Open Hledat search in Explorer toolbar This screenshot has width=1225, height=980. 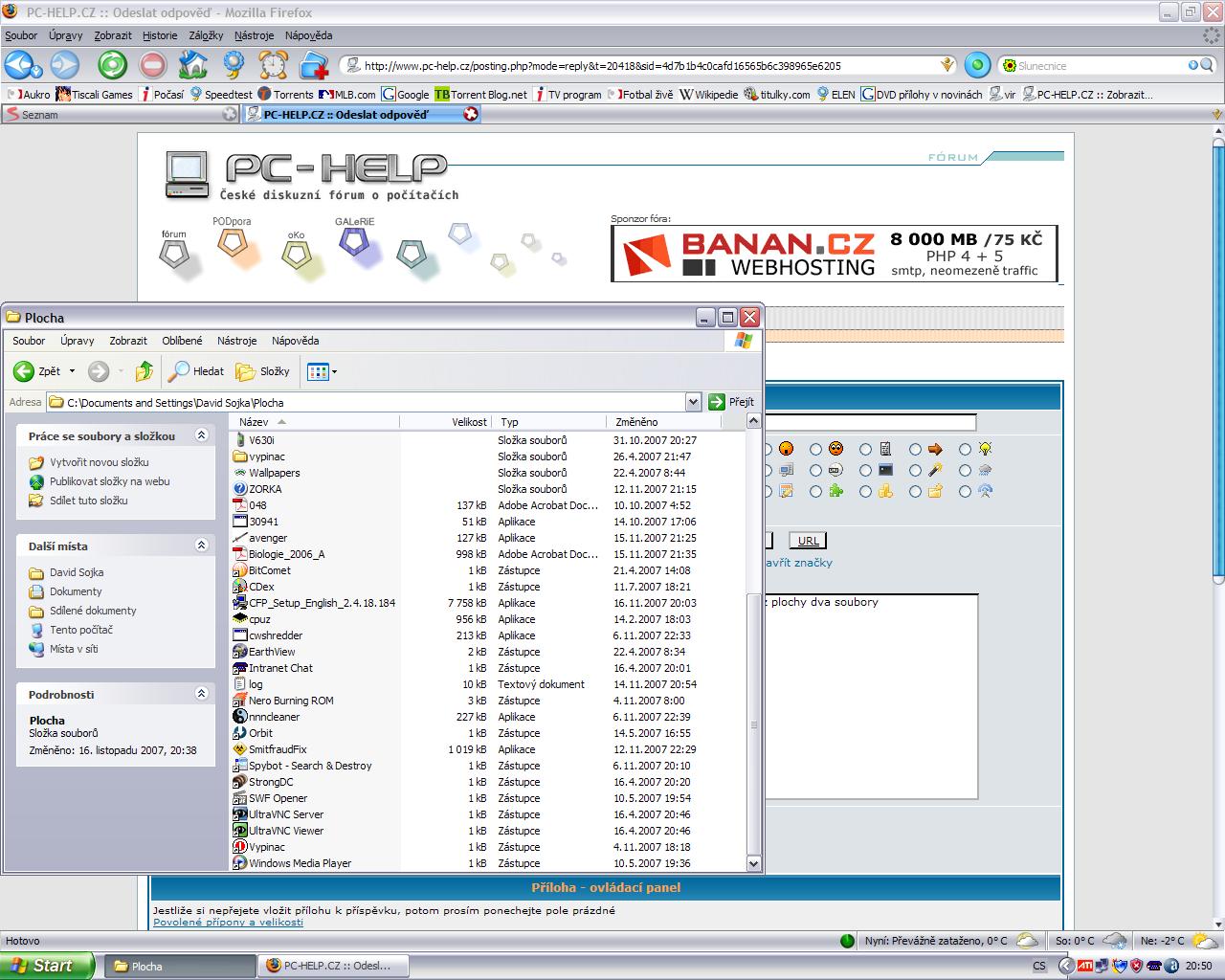pos(196,371)
